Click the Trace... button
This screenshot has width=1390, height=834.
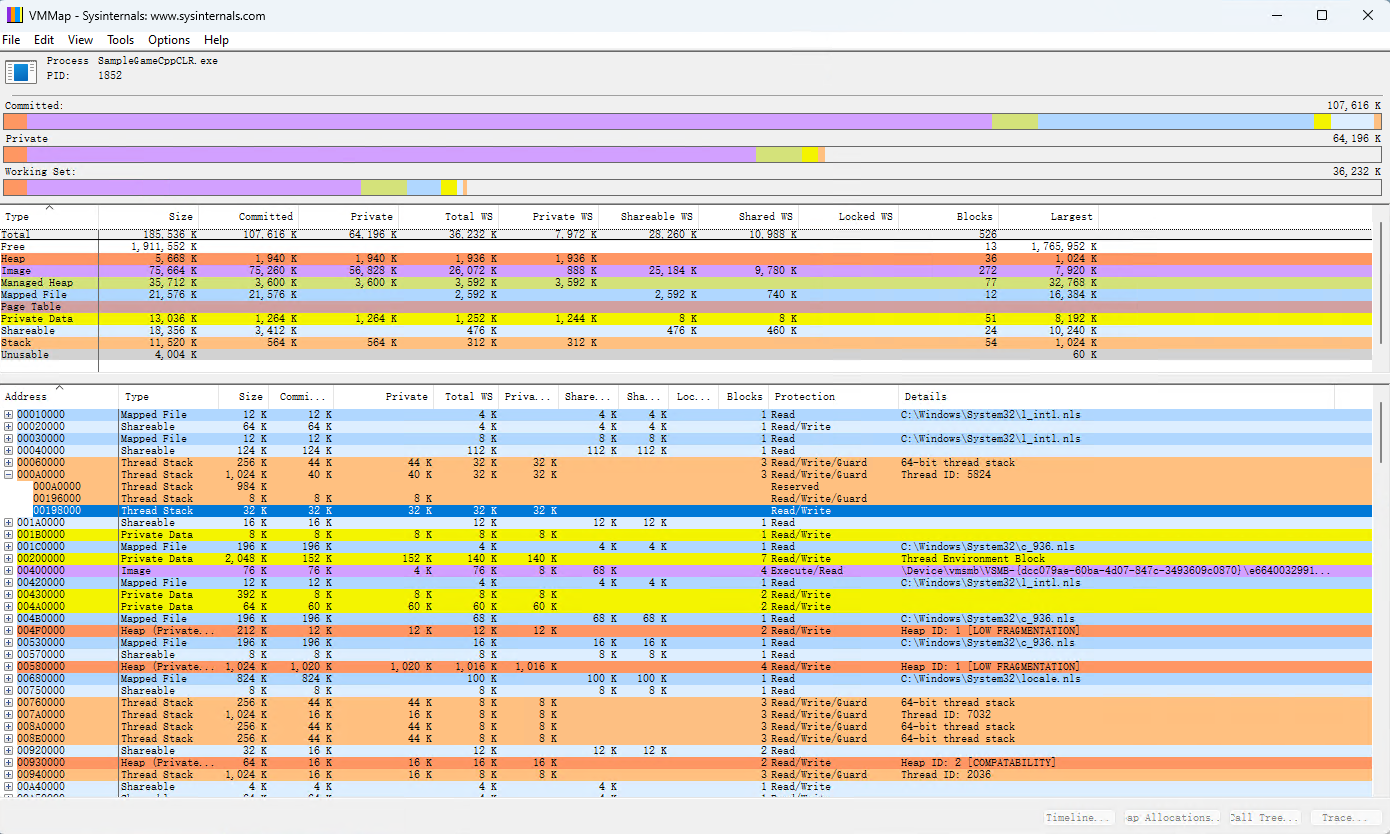1346,817
